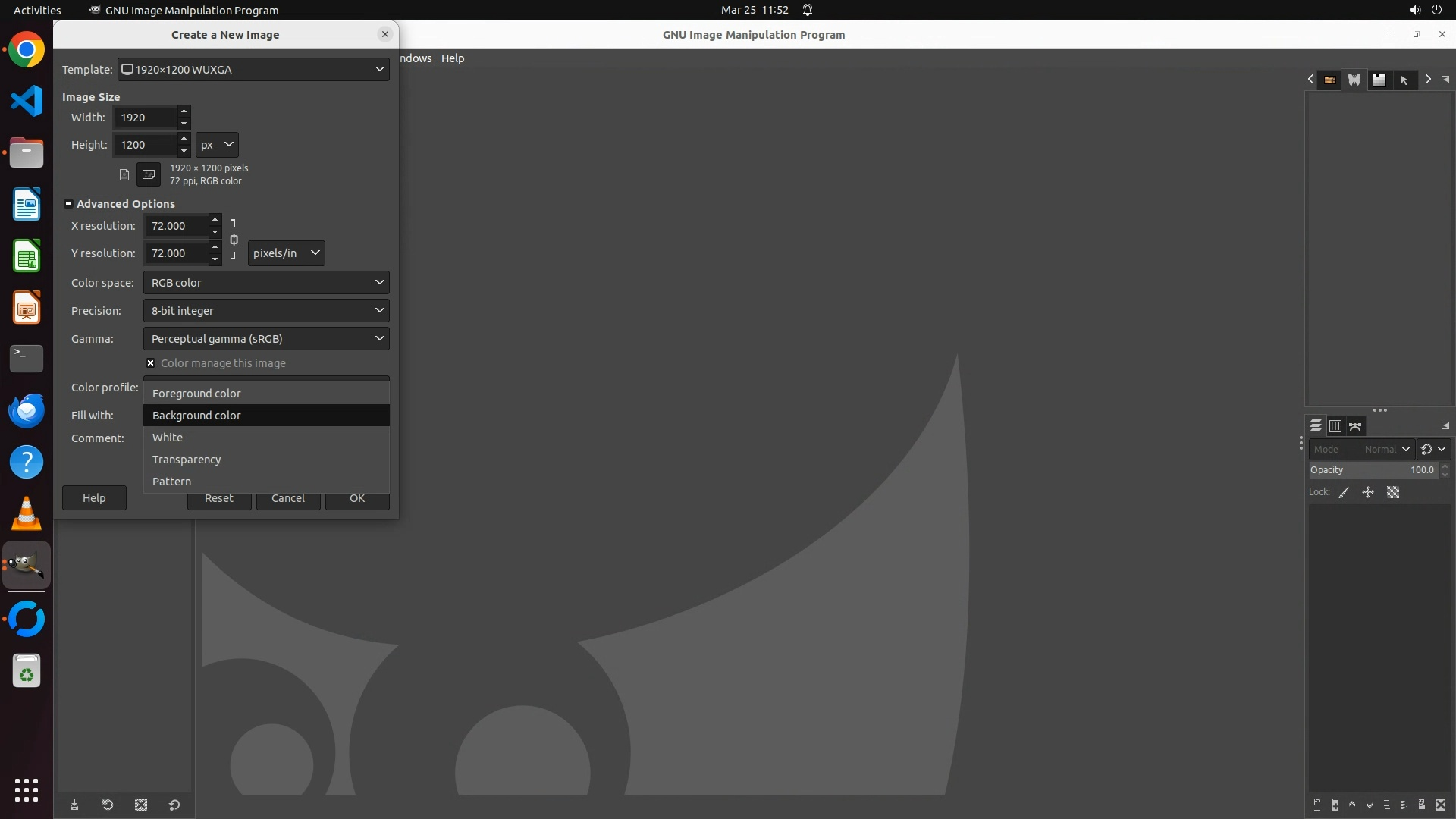Toggle Color manage this image checkbox
Screen dimensions: 1456x819
[x=151, y=363]
